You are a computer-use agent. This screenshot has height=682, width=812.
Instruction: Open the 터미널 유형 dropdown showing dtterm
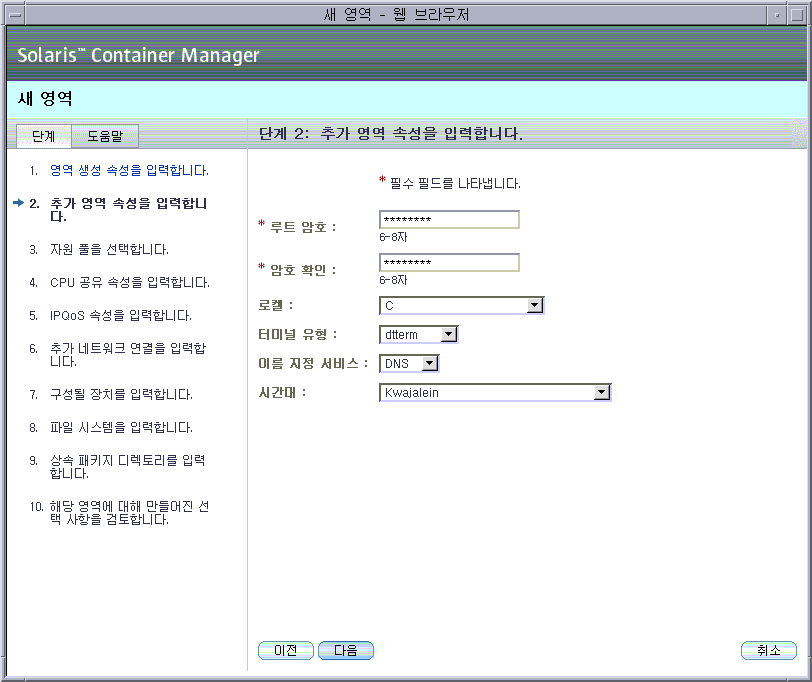click(418, 335)
